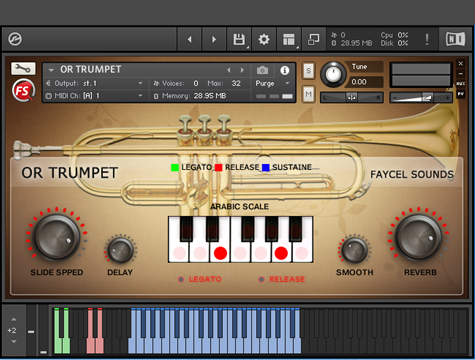The image size is (475, 360).
Task: Show instrument info with the i icon
Action: click(284, 70)
